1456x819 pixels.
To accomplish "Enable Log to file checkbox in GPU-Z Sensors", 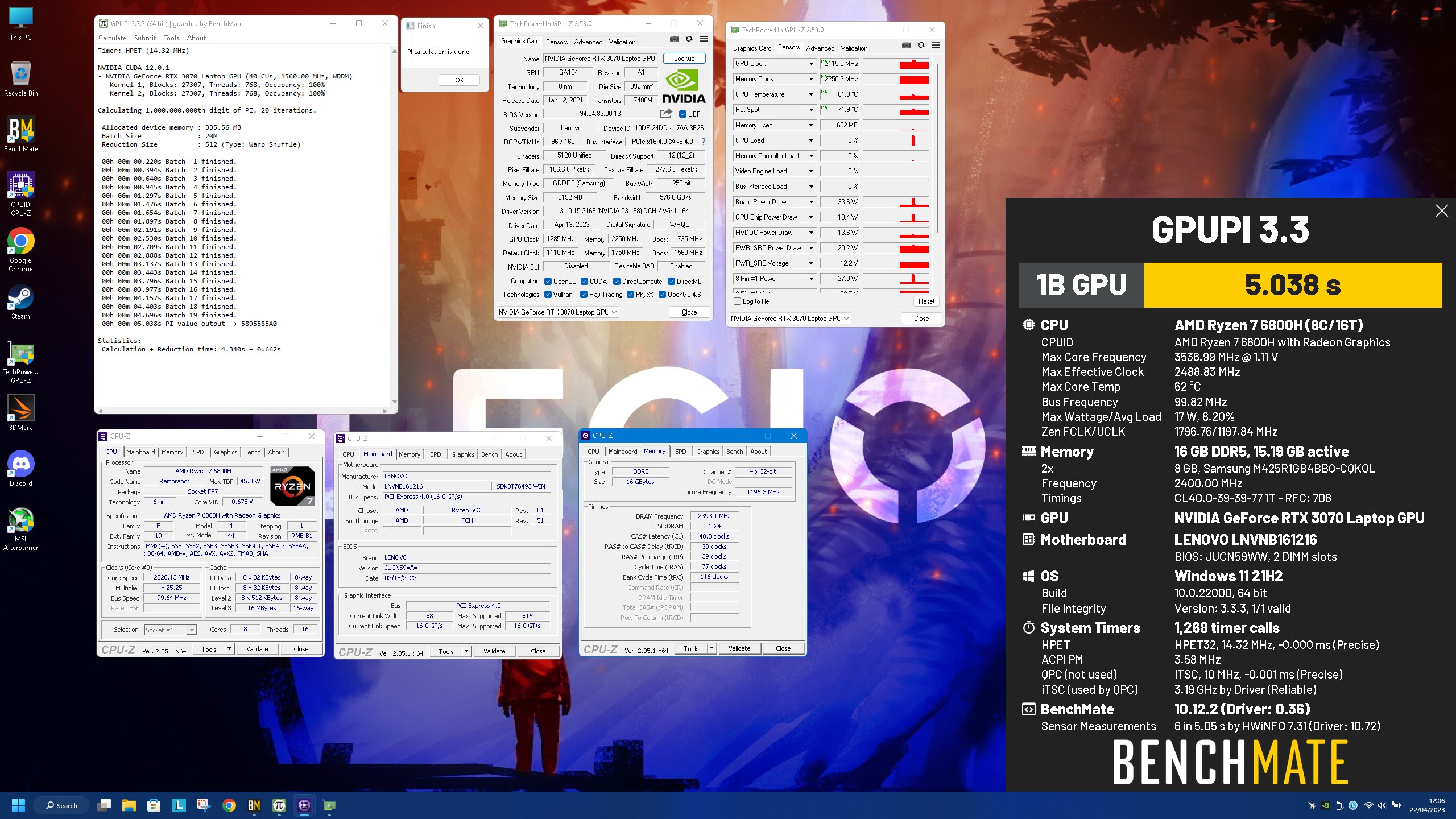I will coord(738,301).
